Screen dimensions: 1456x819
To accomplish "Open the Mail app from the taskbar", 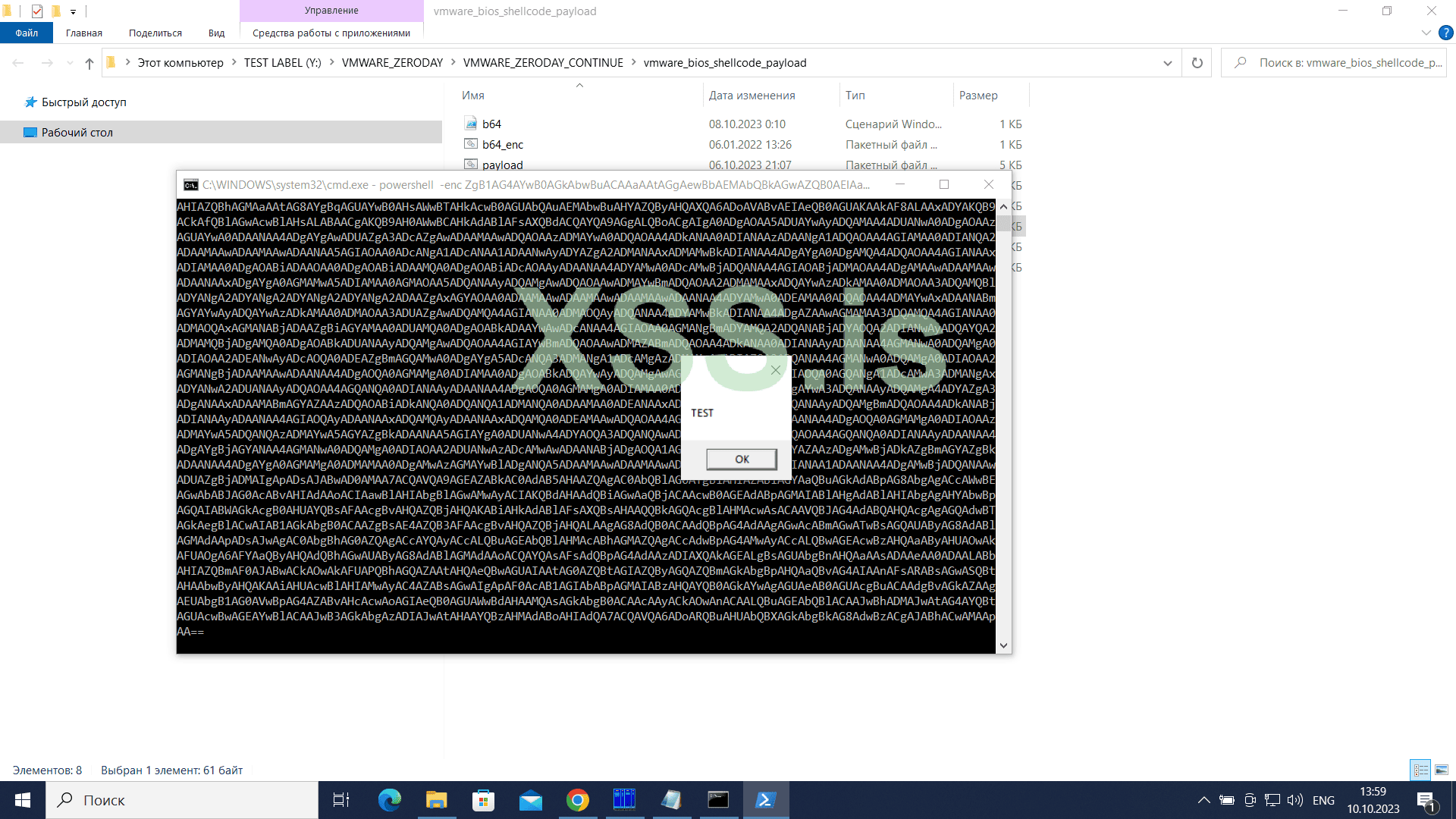I will [531, 800].
